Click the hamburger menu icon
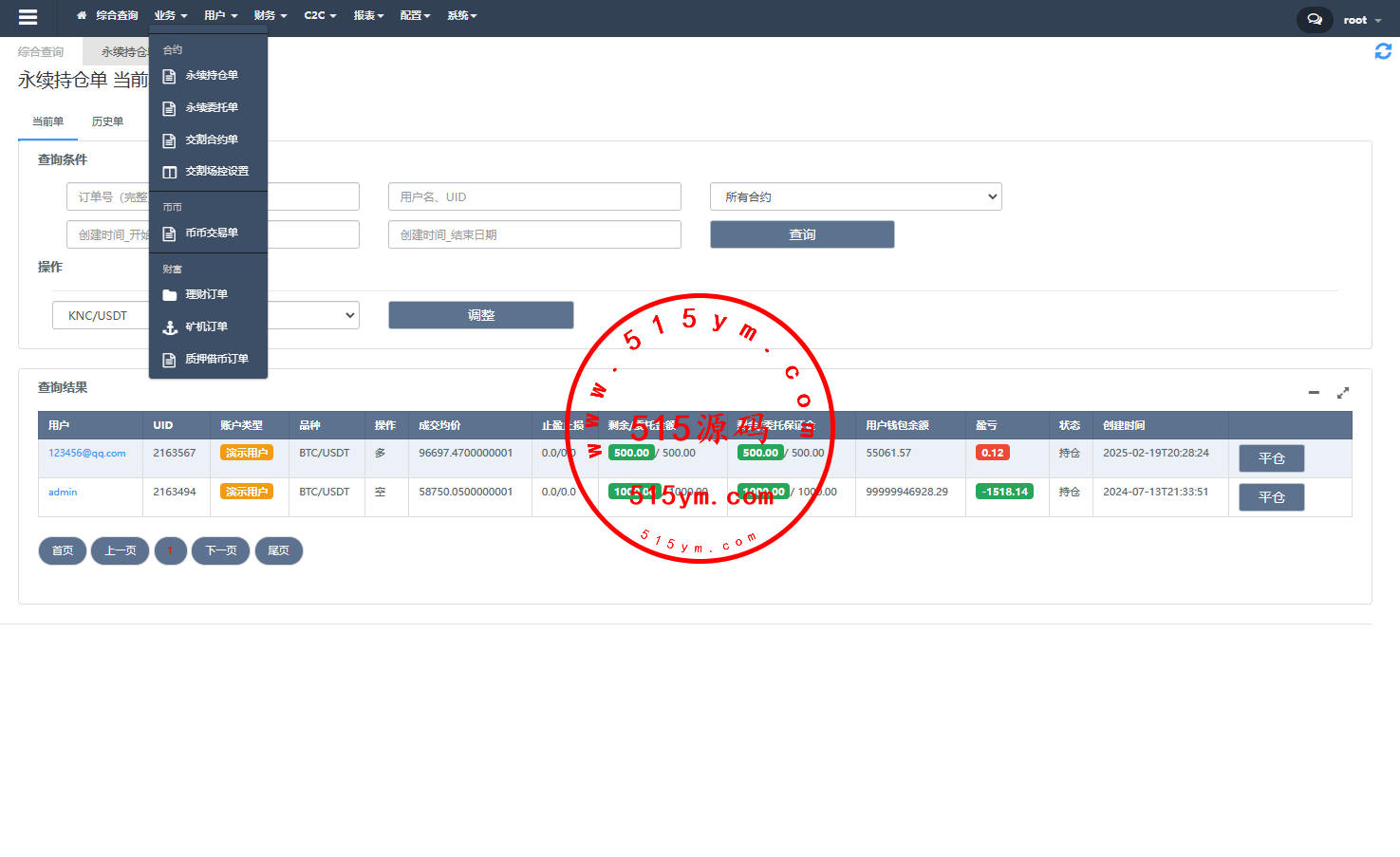The width and height of the screenshot is (1400, 857). tap(28, 17)
